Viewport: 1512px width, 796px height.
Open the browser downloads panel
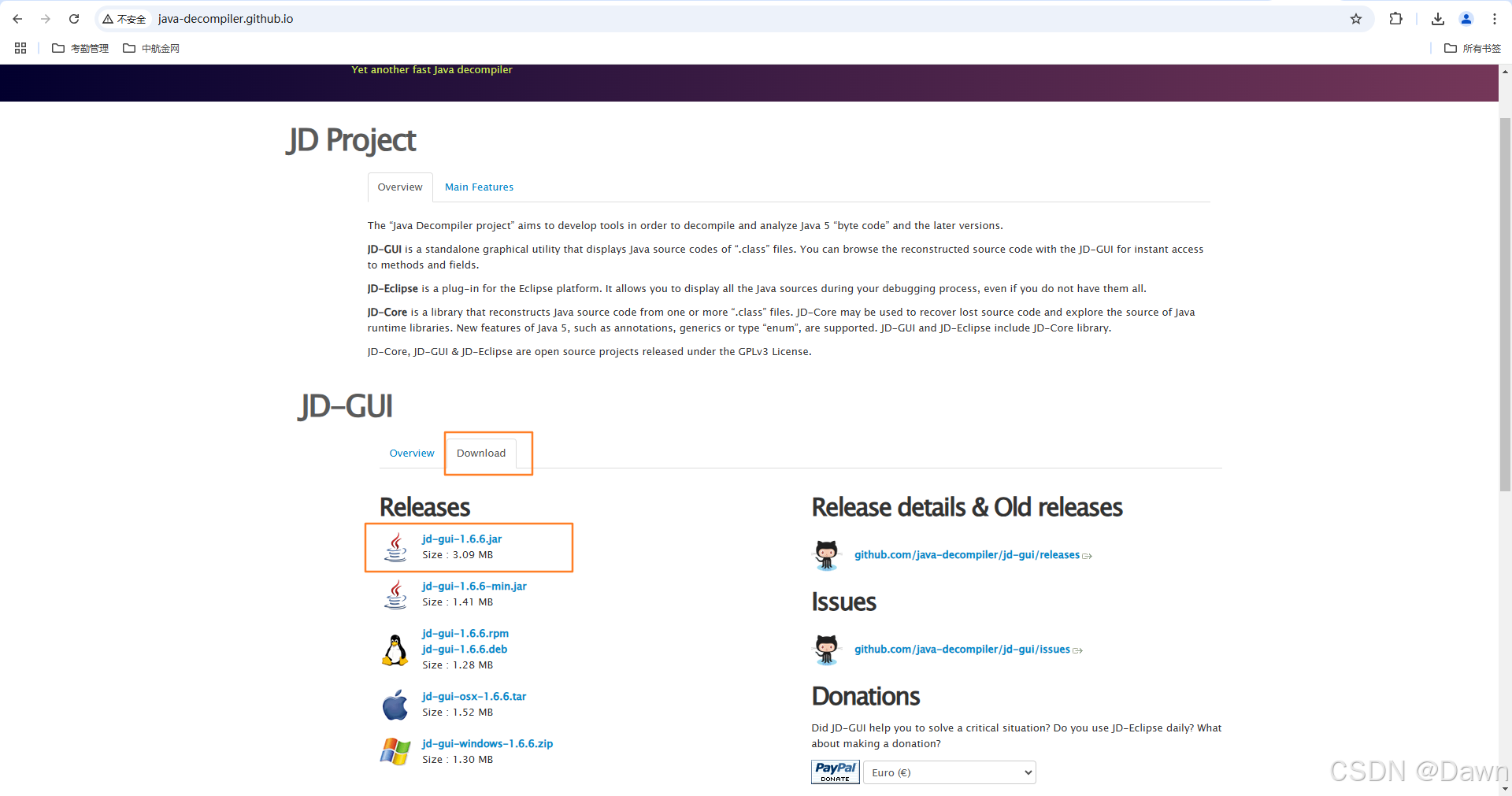click(1438, 19)
